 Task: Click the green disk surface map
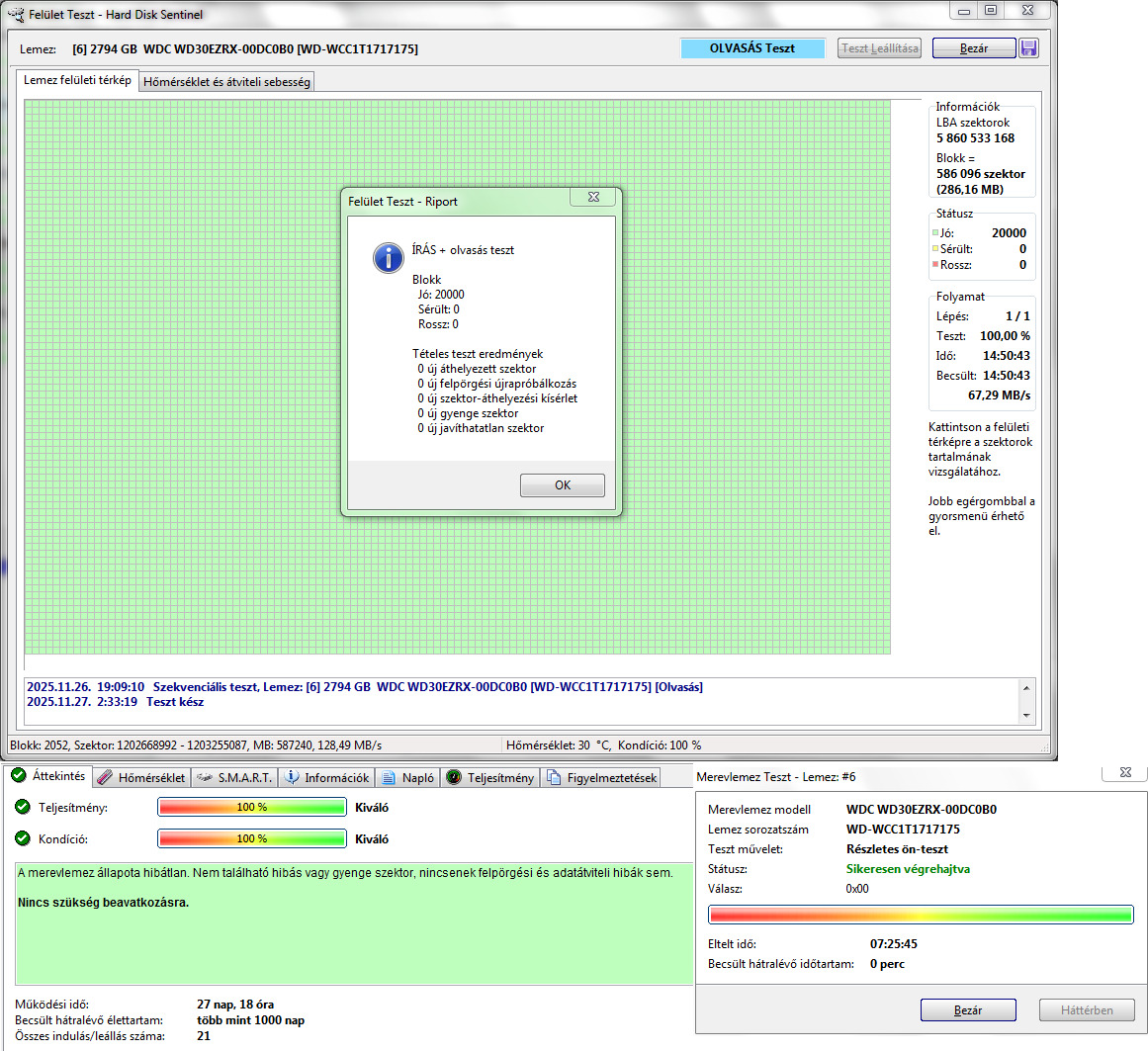point(458,377)
